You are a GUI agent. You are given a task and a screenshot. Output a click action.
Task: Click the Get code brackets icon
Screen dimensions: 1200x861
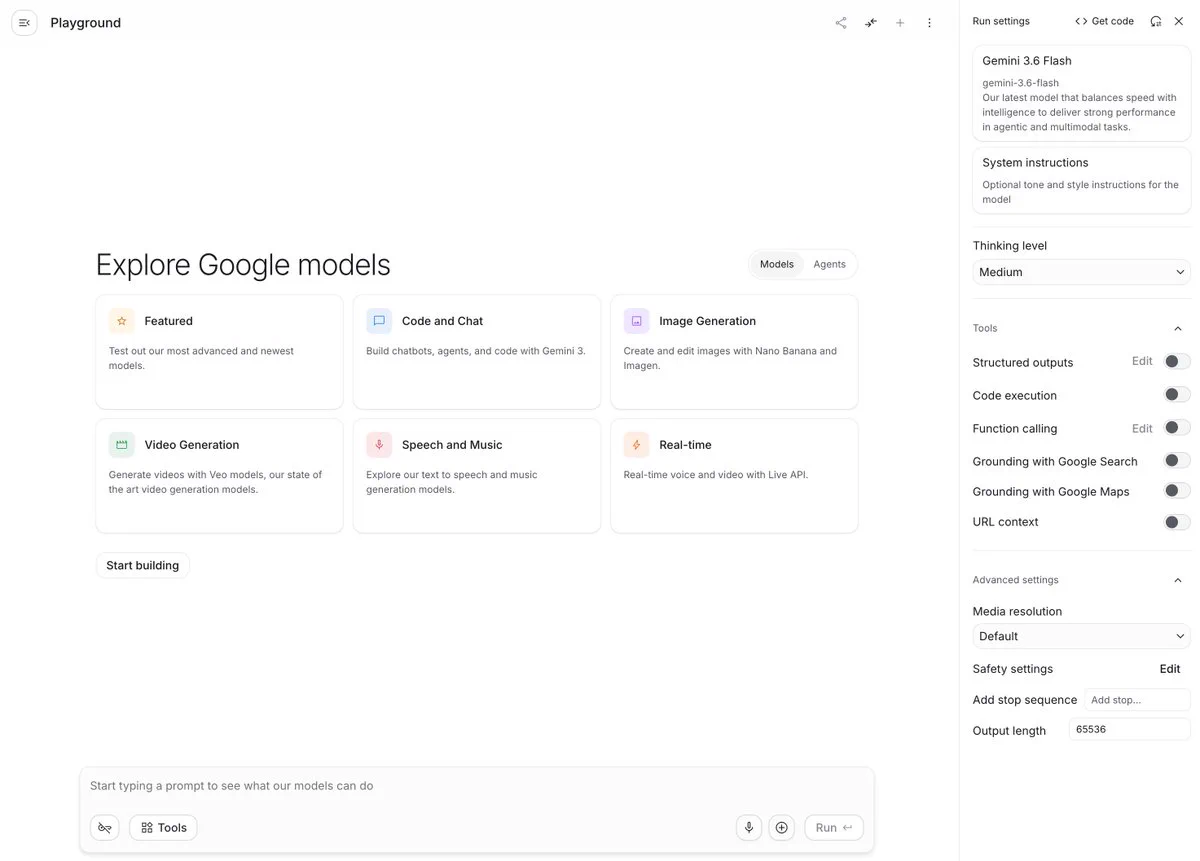point(1081,21)
